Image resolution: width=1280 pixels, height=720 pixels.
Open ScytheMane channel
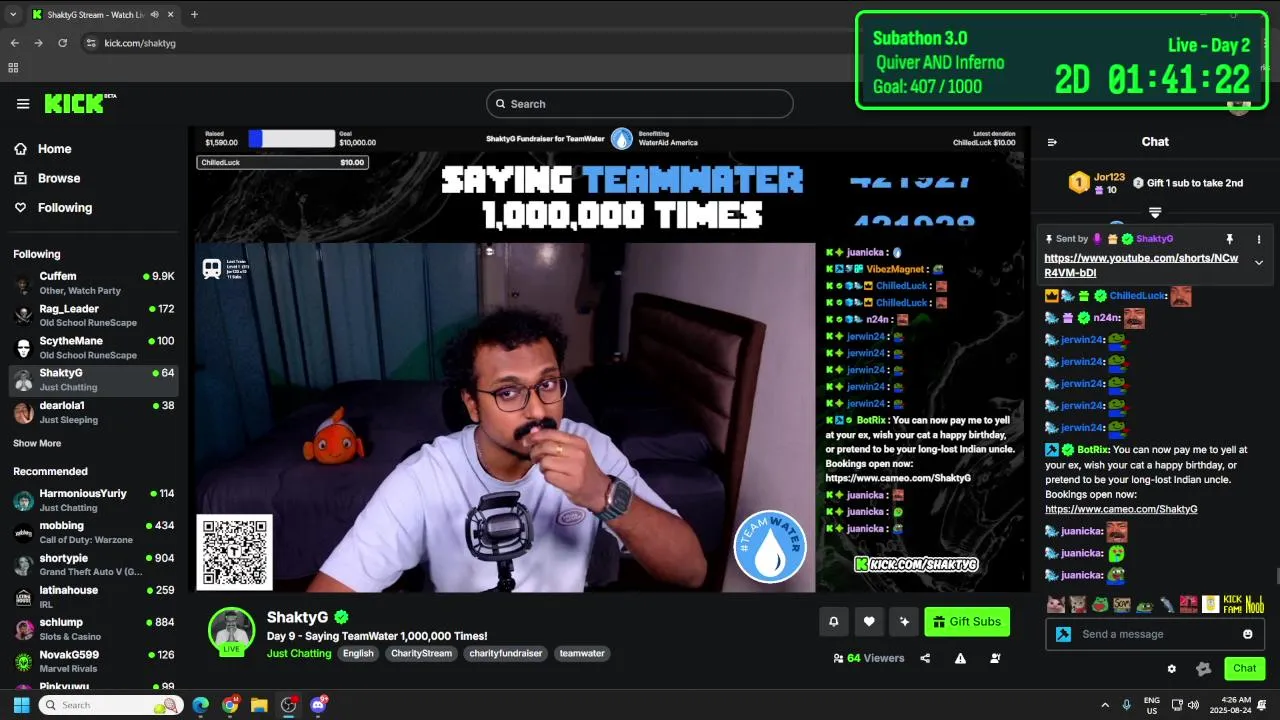pos(94,348)
